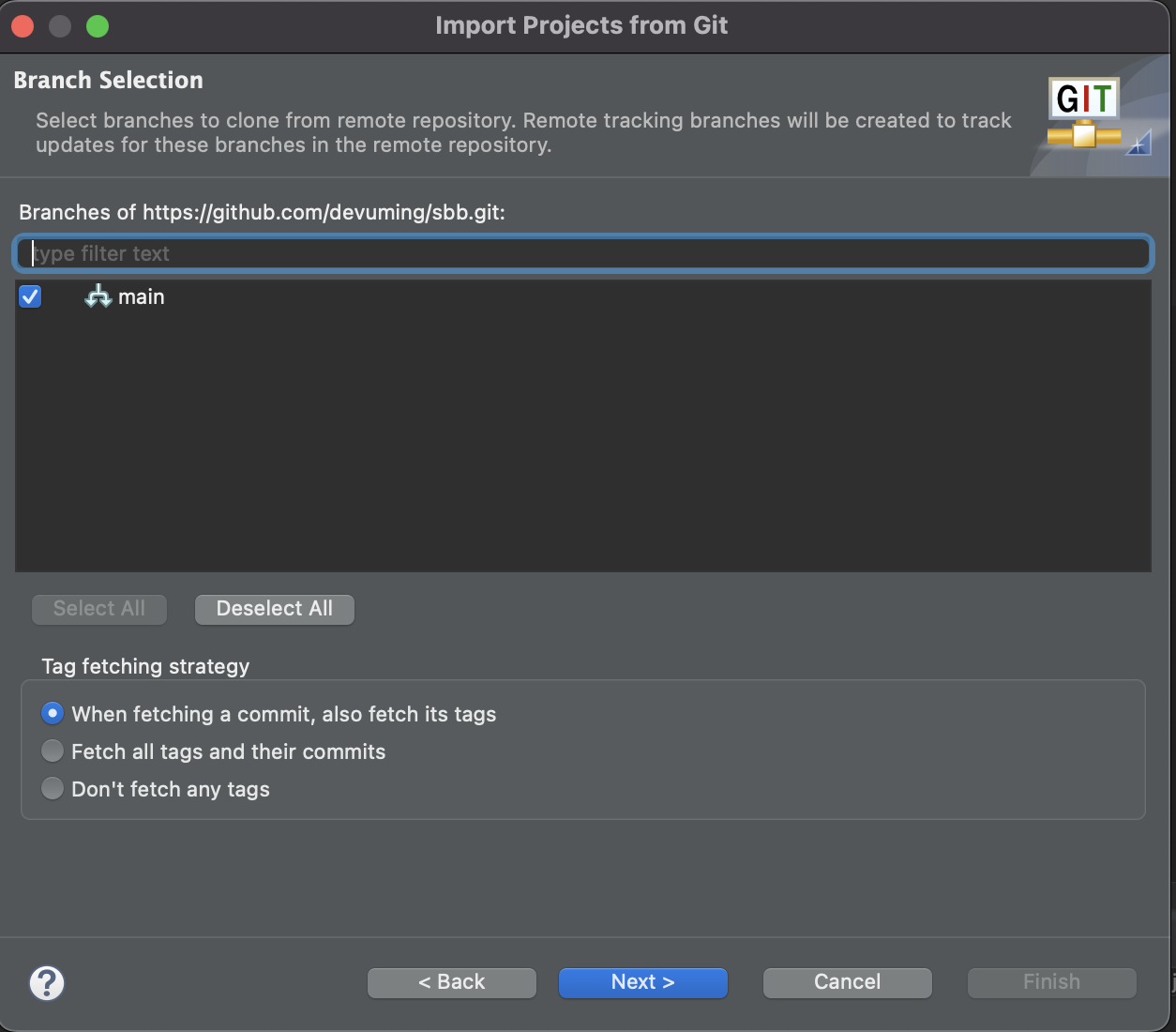Uncheck the main branch checkbox
1176x1032 pixels.
tap(30, 296)
